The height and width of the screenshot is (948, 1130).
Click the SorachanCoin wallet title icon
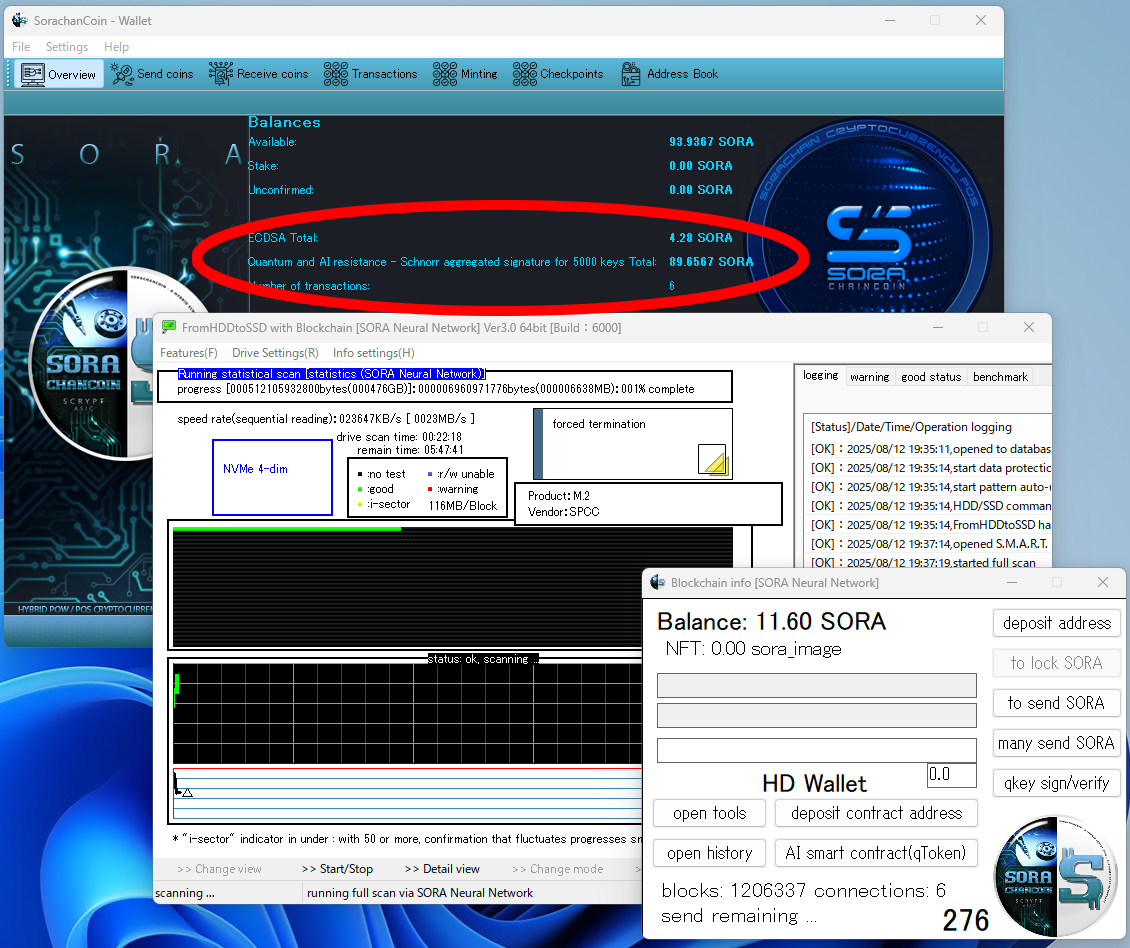[x=19, y=20]
